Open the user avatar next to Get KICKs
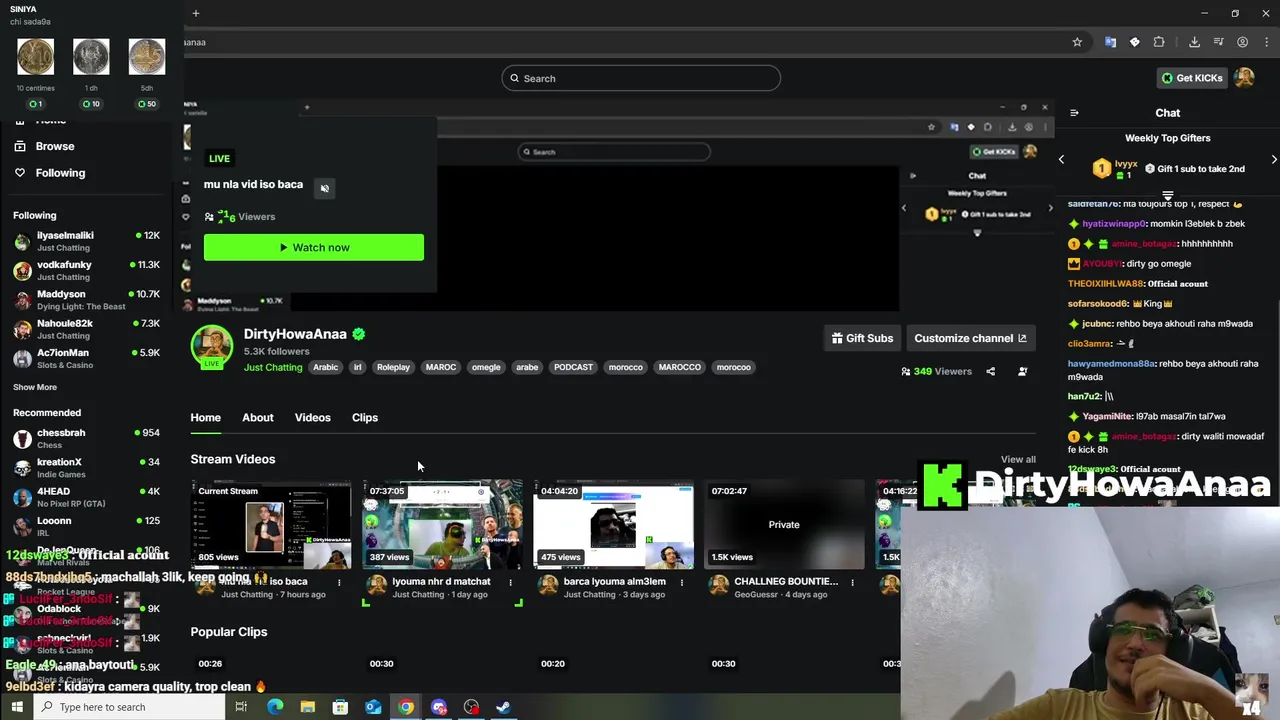Screen dimensions: 1280x720 tap(1244, 78)
